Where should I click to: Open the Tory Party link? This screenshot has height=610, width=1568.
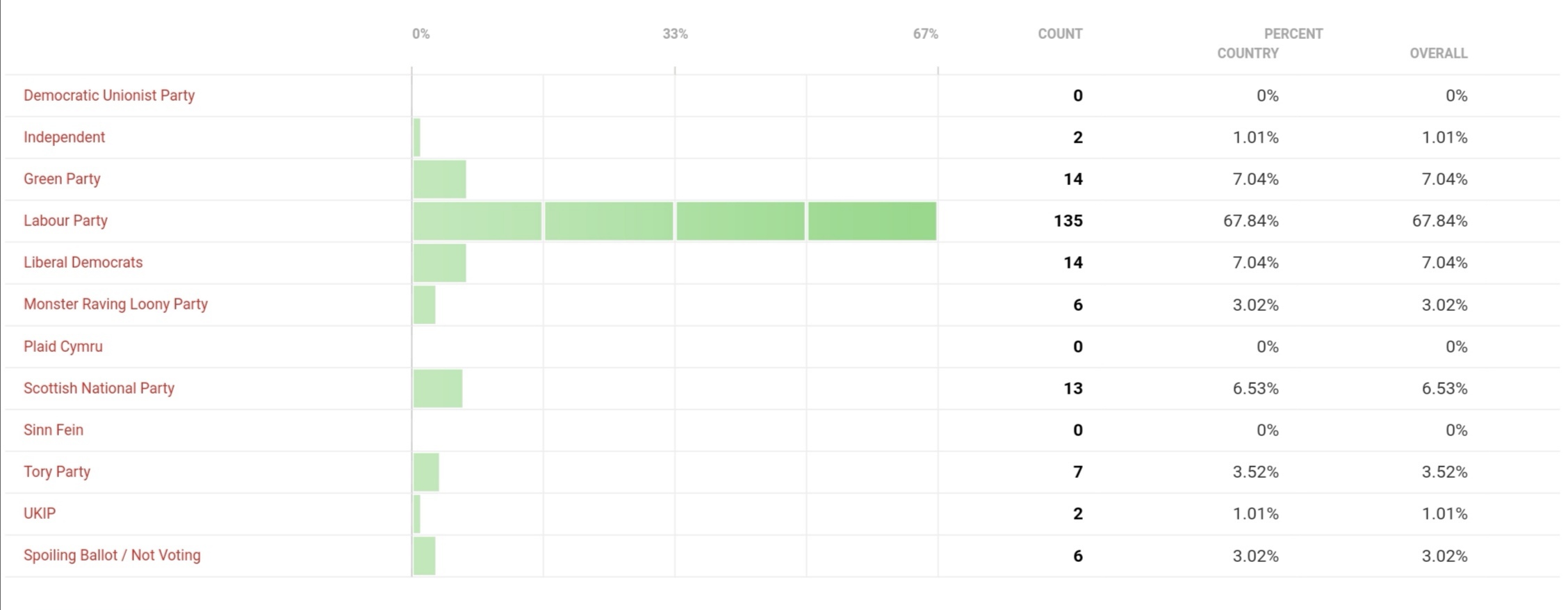(57, 472)
